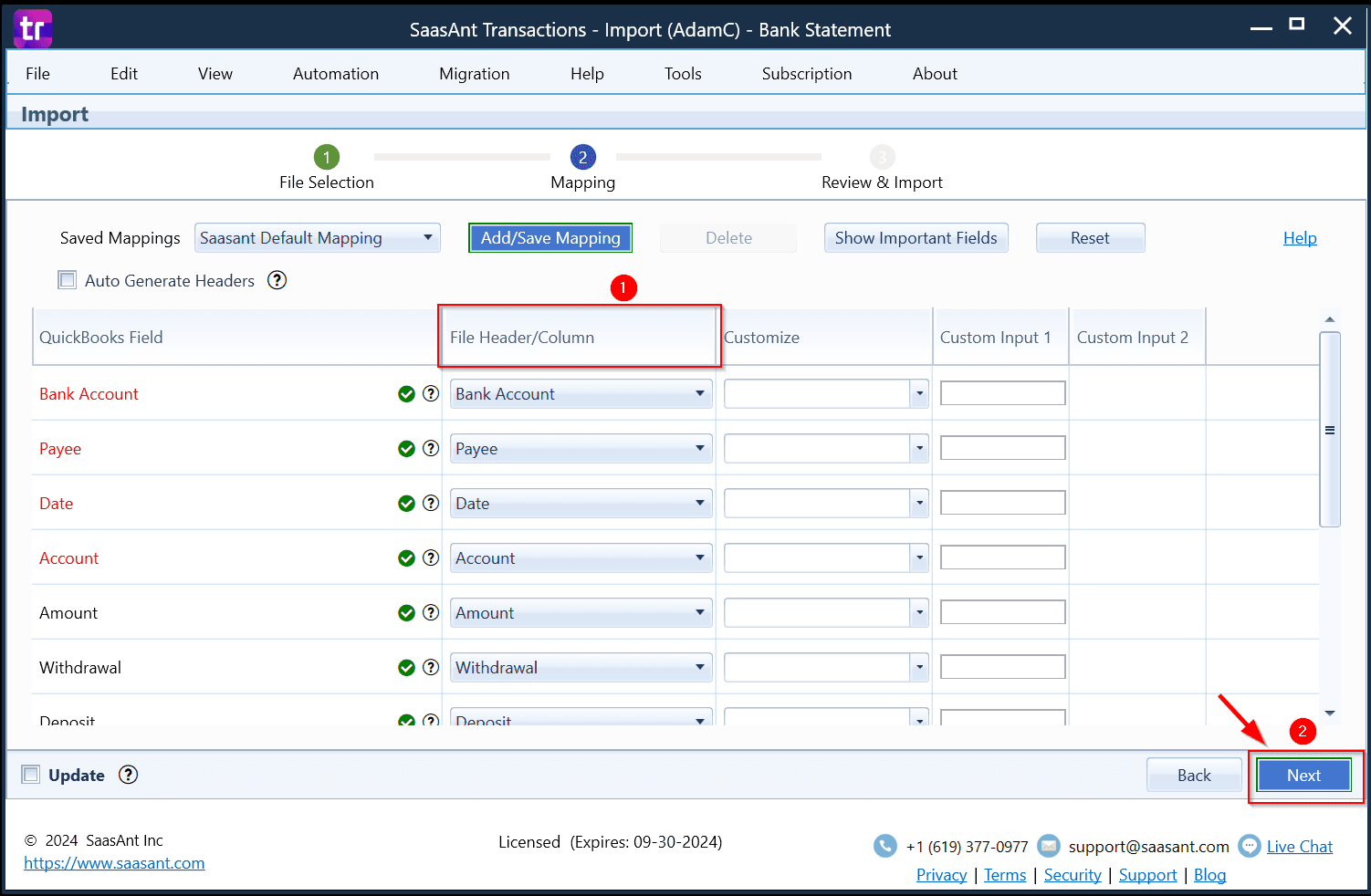Click help icon in Account row
Image resolution: width=1371 pixels, height=896 pixels.
431,557
